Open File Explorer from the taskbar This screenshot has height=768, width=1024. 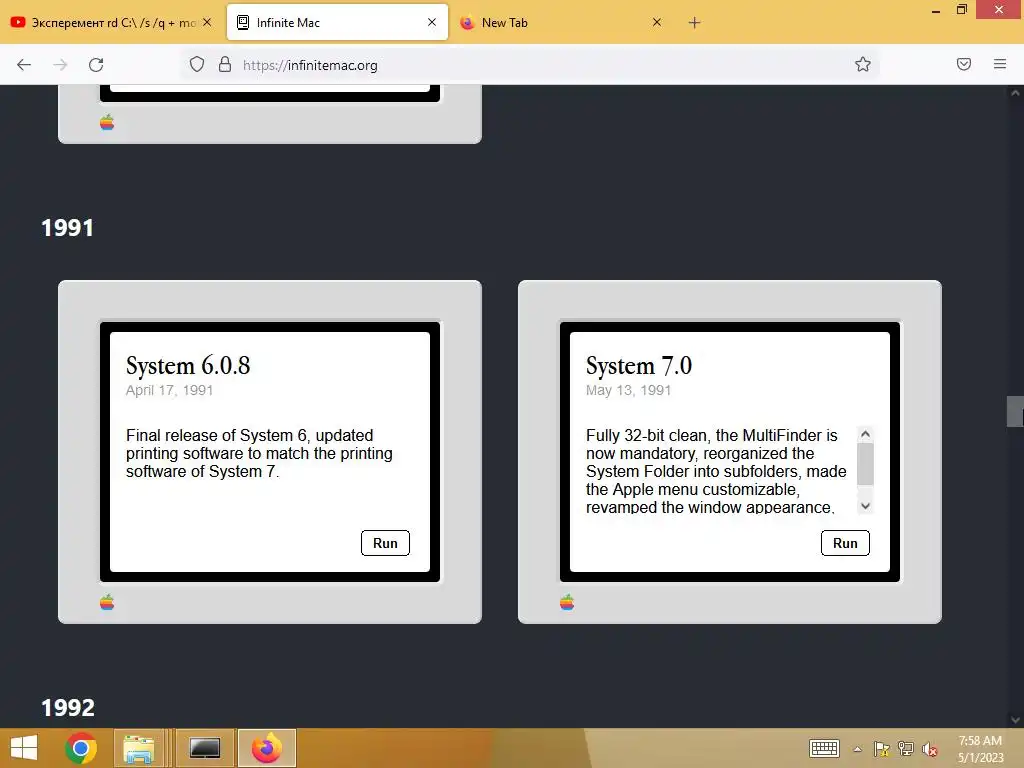click(139, 748)
